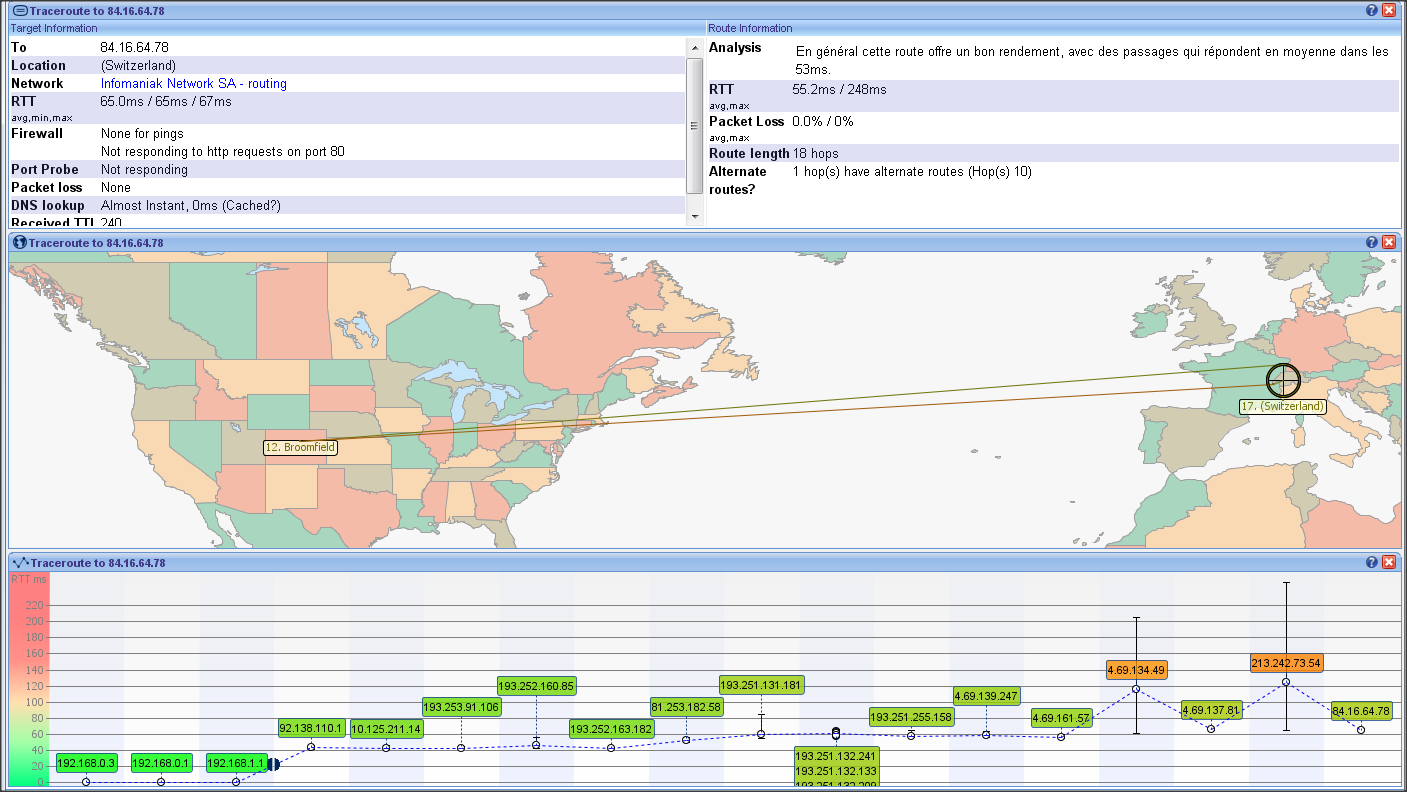Image resolution: width=1407 pixels, height=792 pixels.
Task: Click the target information scrollbar thumb
Action: (x=693, y=125)
